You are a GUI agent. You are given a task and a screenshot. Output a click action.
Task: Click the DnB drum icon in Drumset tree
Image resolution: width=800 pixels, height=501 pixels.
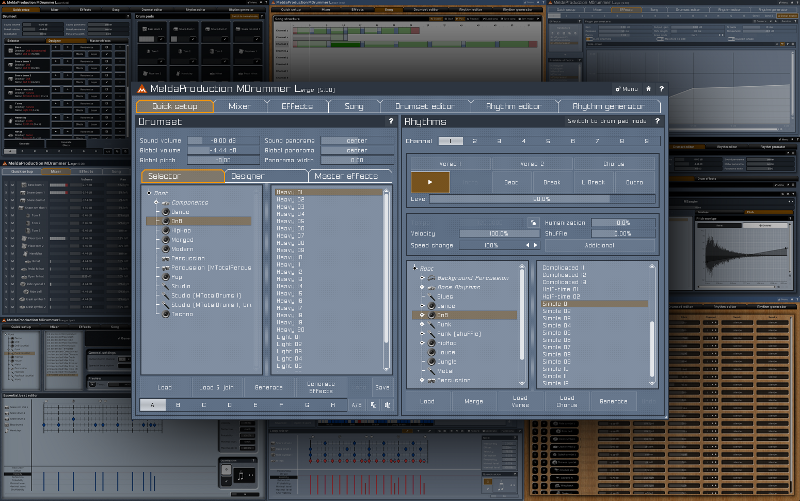(166, 221)
